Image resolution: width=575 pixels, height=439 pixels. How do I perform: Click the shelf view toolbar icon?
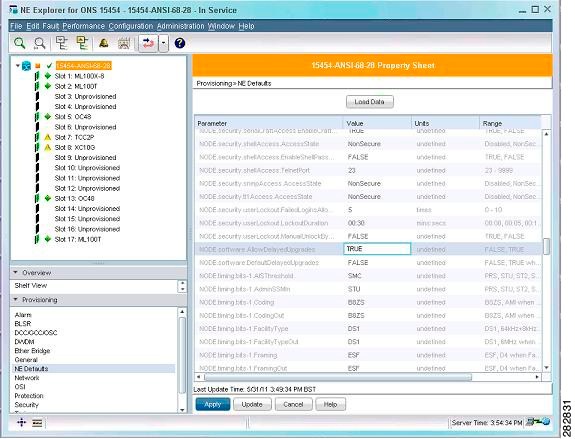pos(124,43)
